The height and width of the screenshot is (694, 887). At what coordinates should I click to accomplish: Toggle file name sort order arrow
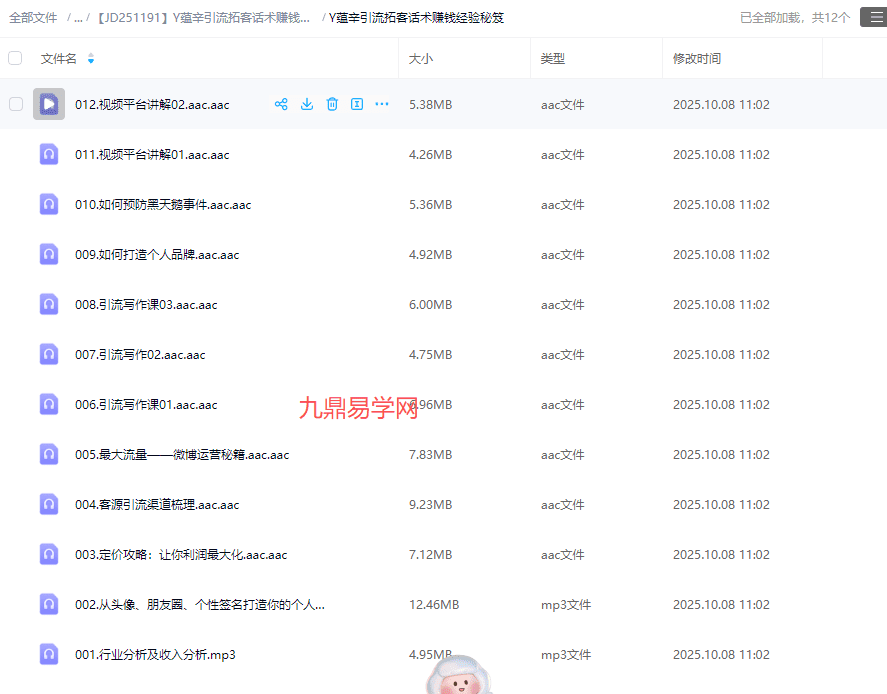[x=91, y=59]
